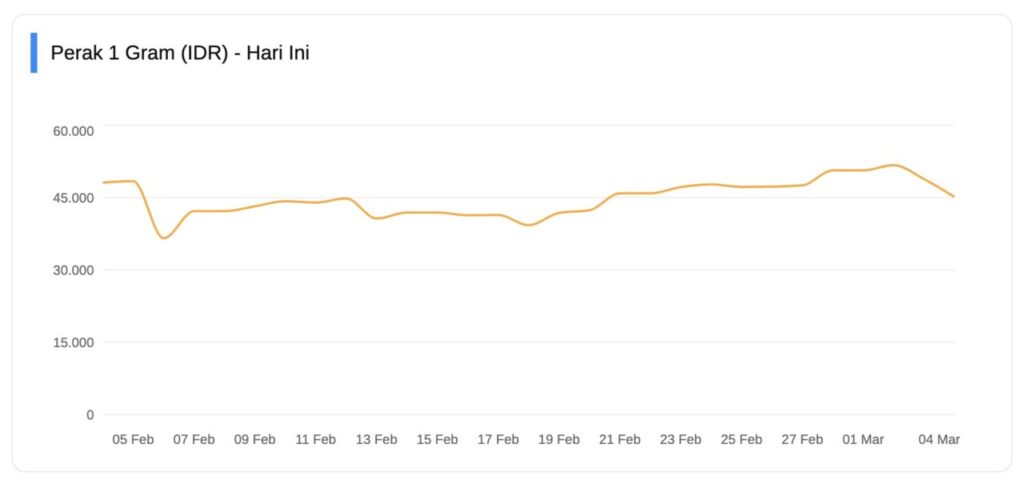Click the 15 Feb x-axis label

tap(437, 439)
